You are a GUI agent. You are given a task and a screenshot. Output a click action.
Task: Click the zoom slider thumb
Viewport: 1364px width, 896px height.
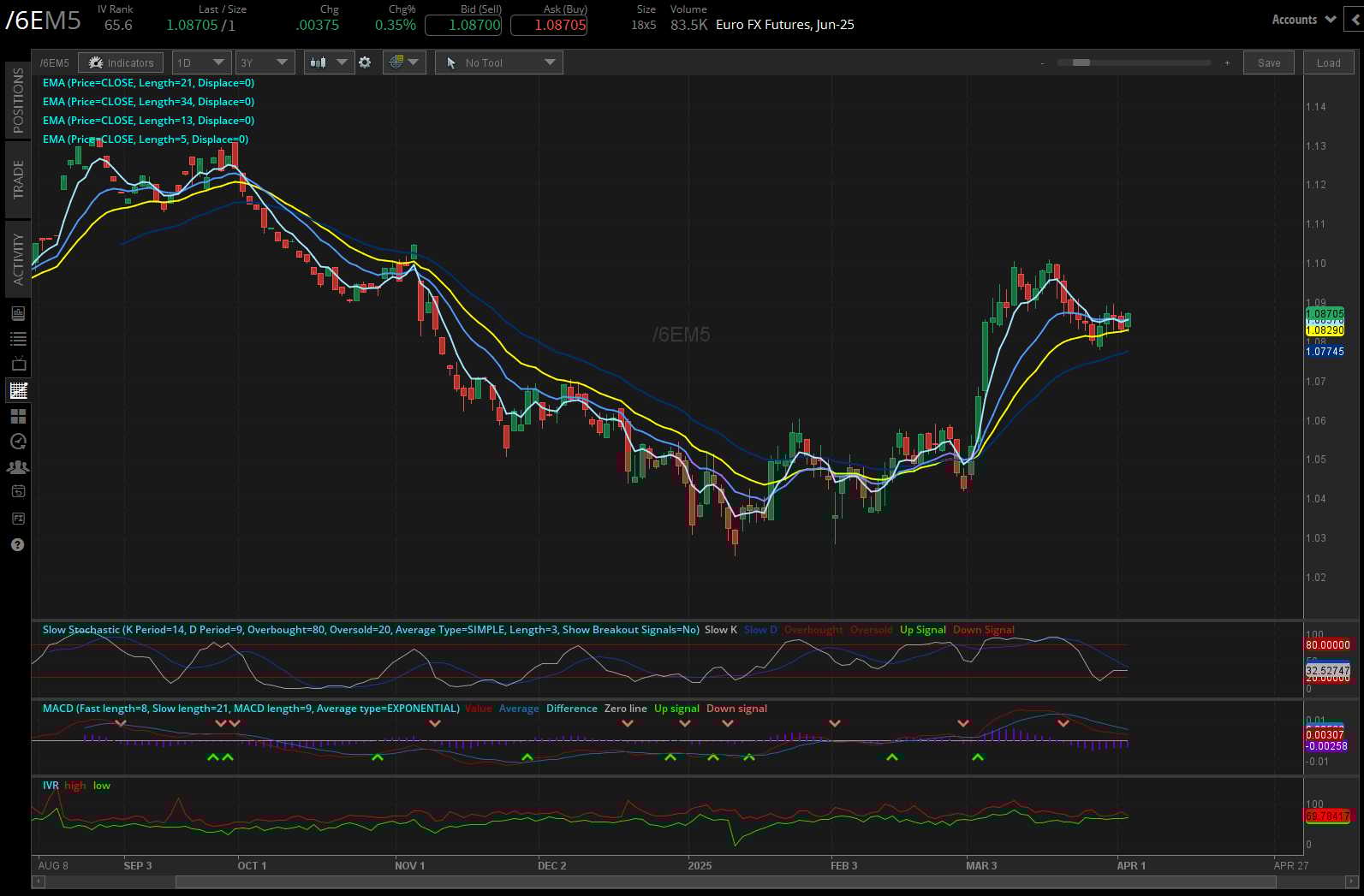(1081, 62)
